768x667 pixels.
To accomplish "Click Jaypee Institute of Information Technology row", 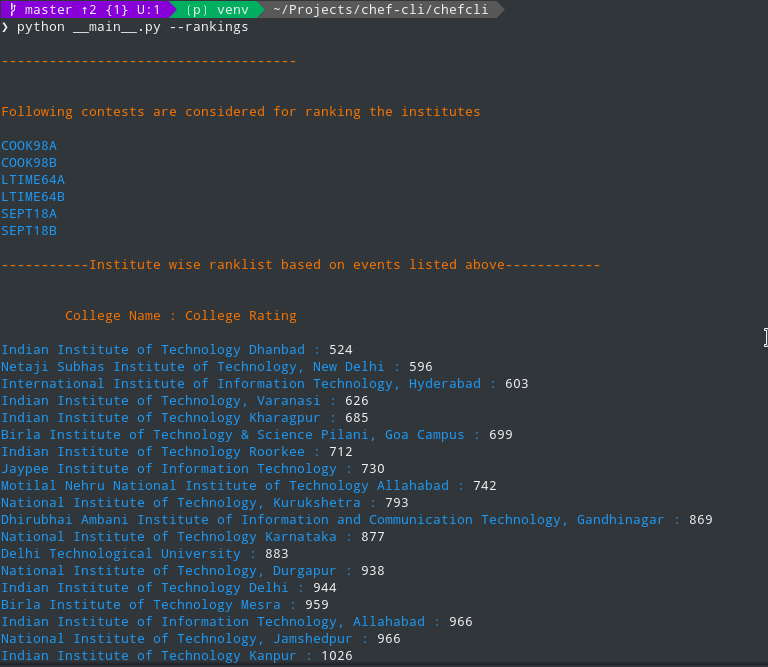I will click(x=192, y=469).
